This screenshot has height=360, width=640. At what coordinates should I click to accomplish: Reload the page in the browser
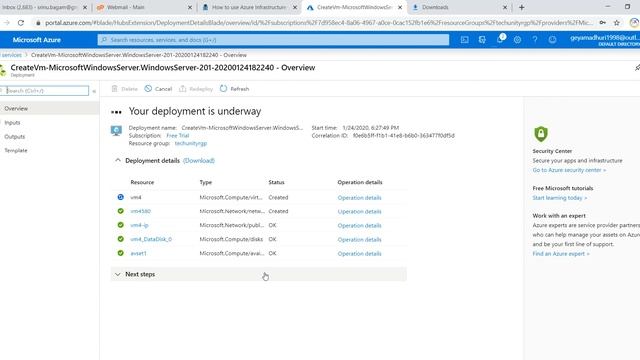pyautogui.click(x=21, y=23)
